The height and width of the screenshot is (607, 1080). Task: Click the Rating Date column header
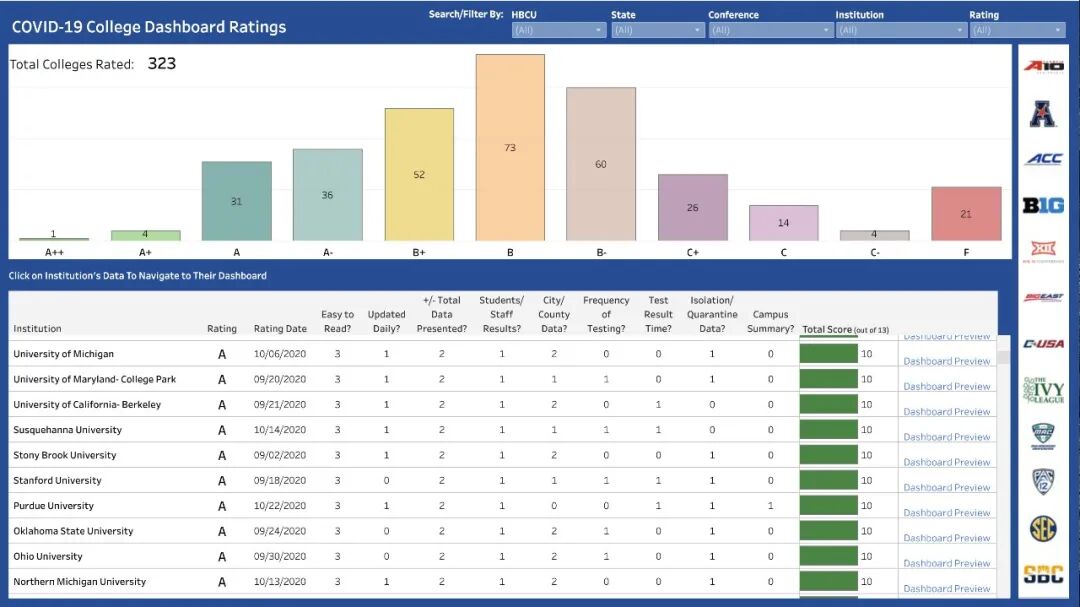(280, 329)
